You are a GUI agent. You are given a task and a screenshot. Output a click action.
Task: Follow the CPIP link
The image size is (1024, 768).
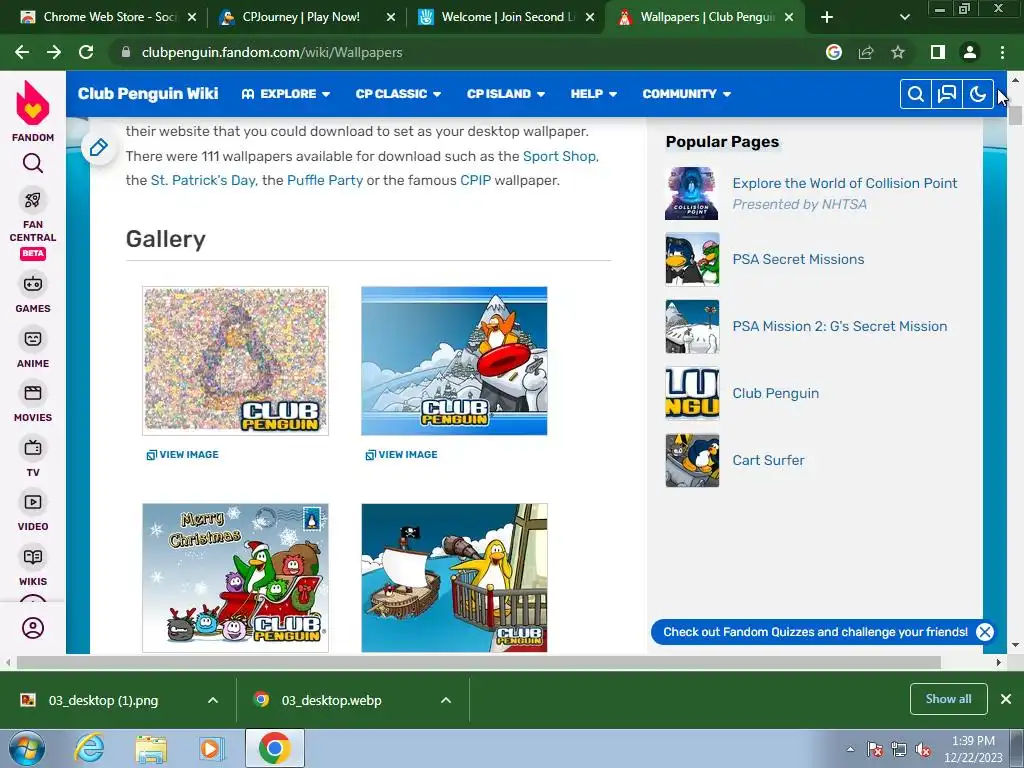tap(475, 180)
